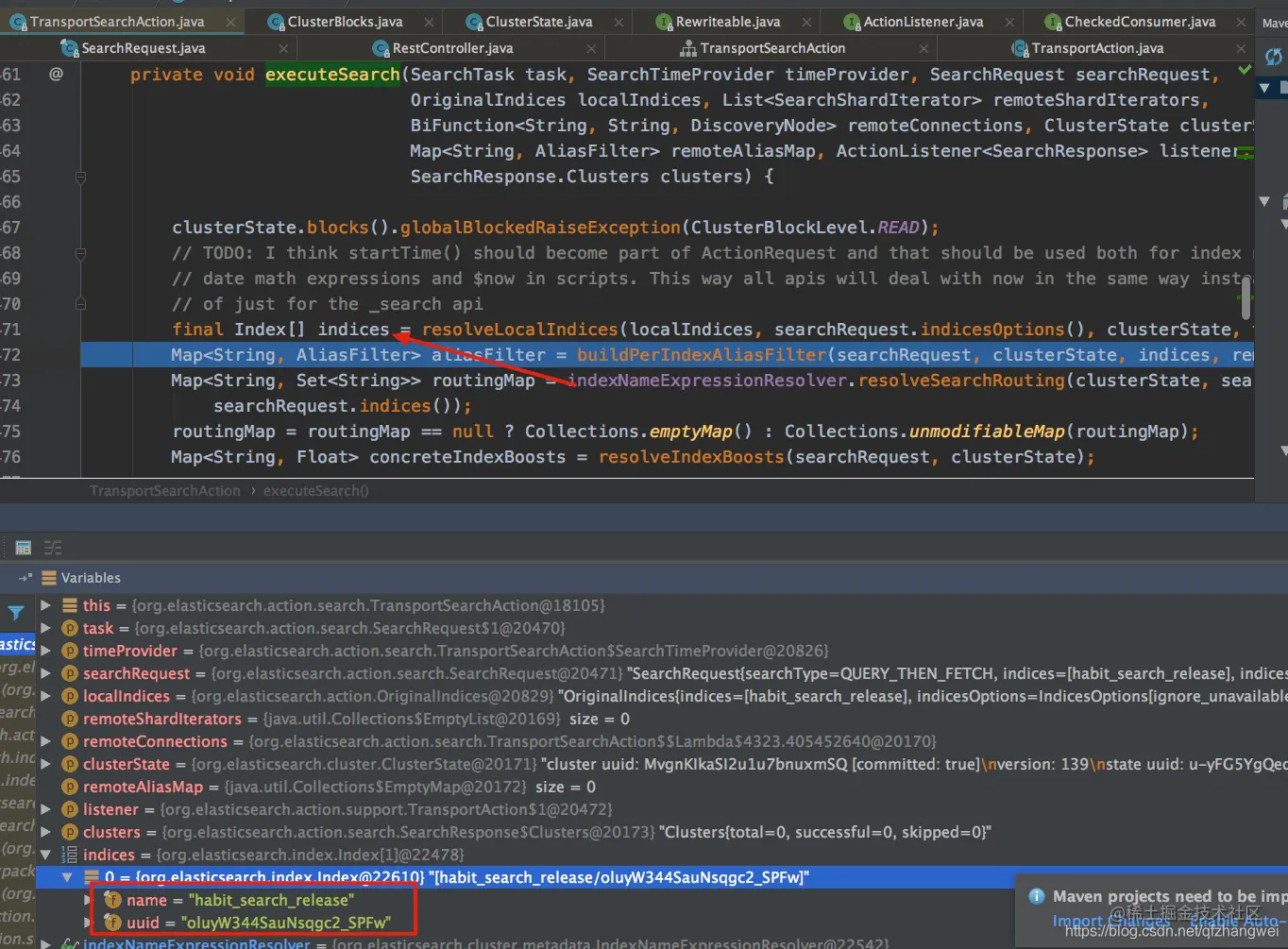Screen dimensions: 1288x949
Task: Click globalBlockedRaiseException in the code
Action: click(x=540, y=228)
